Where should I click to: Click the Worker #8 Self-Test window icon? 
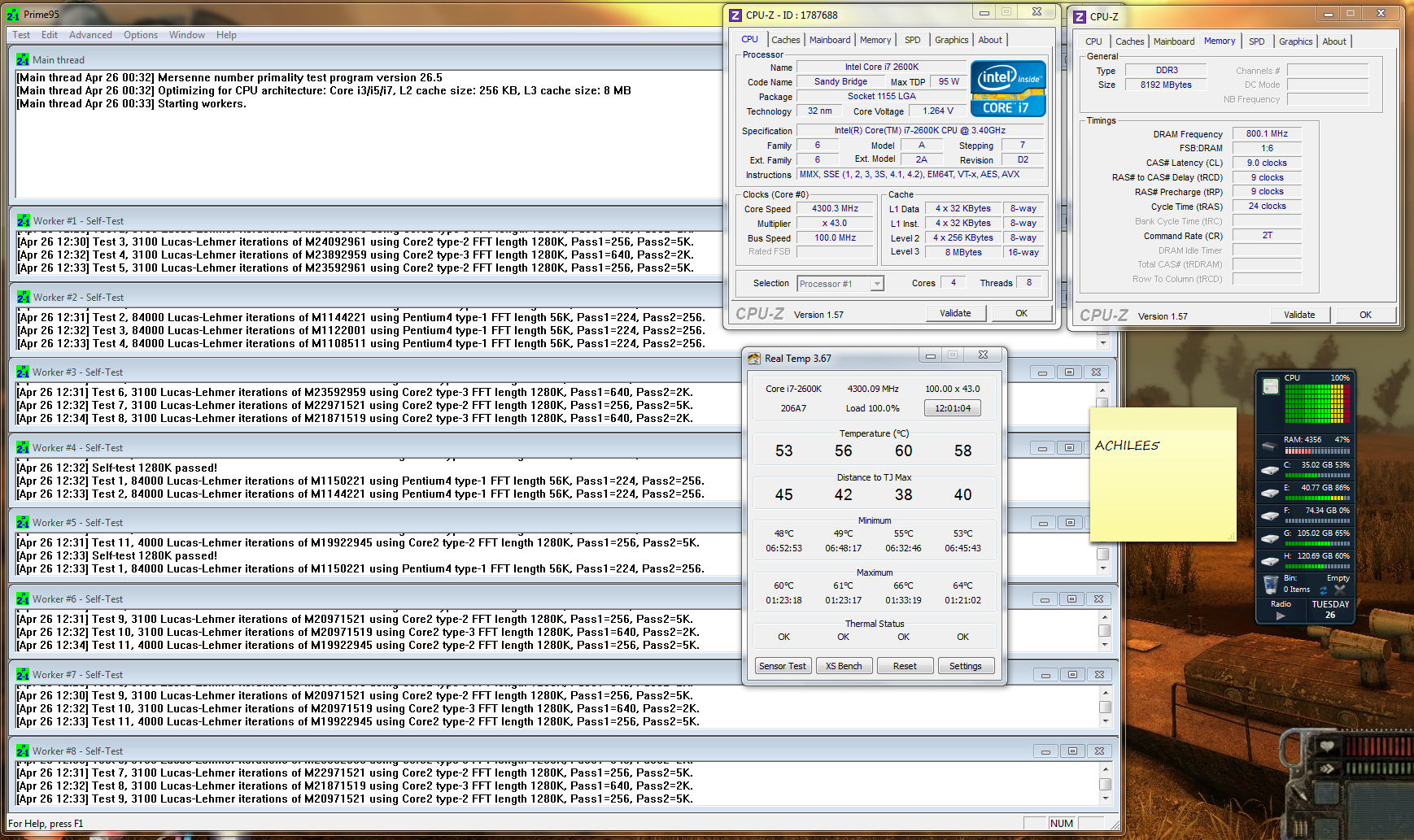pyautogui.click(x=23, y=751)
